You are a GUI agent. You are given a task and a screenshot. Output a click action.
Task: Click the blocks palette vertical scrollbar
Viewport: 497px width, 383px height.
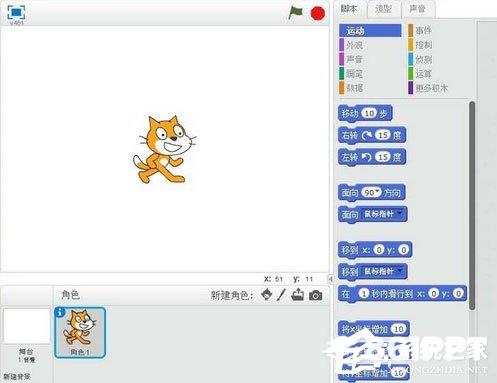point(472,206)
